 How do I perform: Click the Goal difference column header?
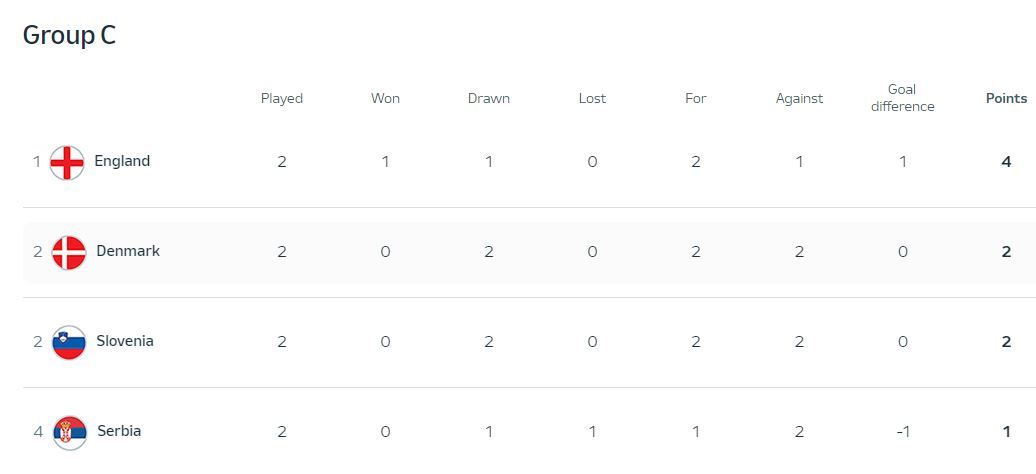[x=902, y=98]
